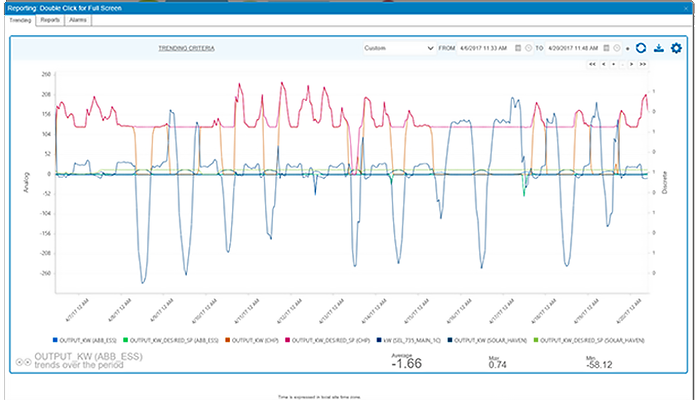Click the Analog y-axis label
This screenshot has height=400, width=700.
point(26,182)
